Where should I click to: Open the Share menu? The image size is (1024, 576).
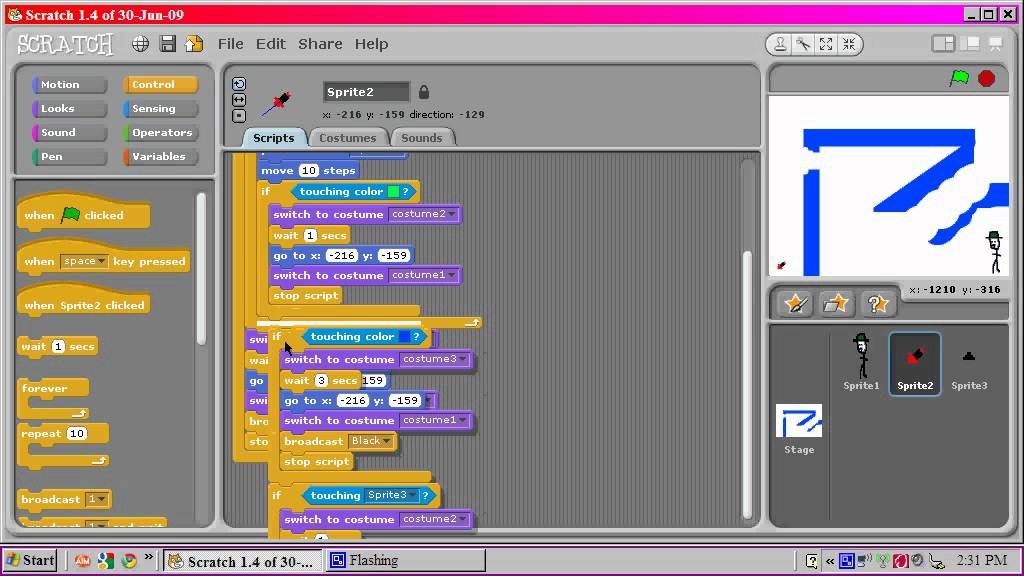coord(320,44)
